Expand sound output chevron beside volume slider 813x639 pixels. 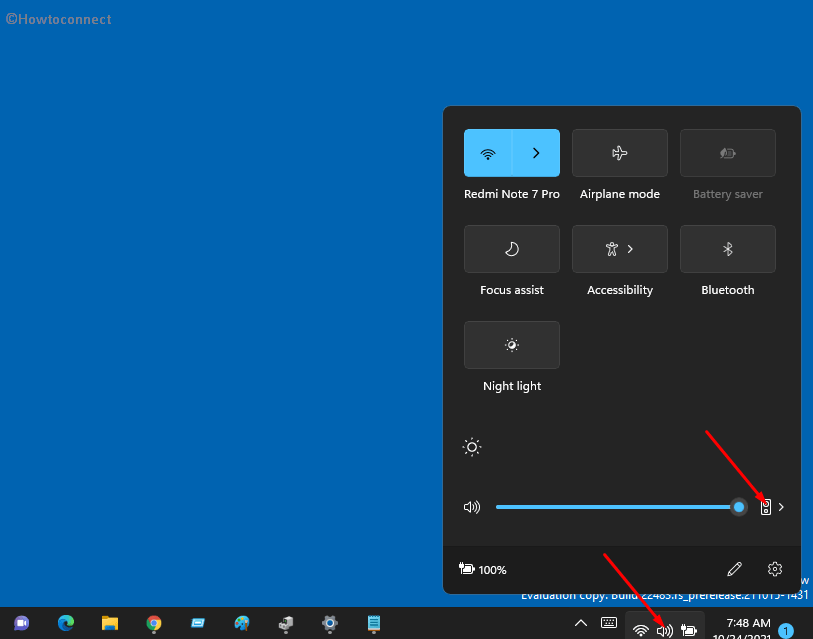click(x=781, y=507)
